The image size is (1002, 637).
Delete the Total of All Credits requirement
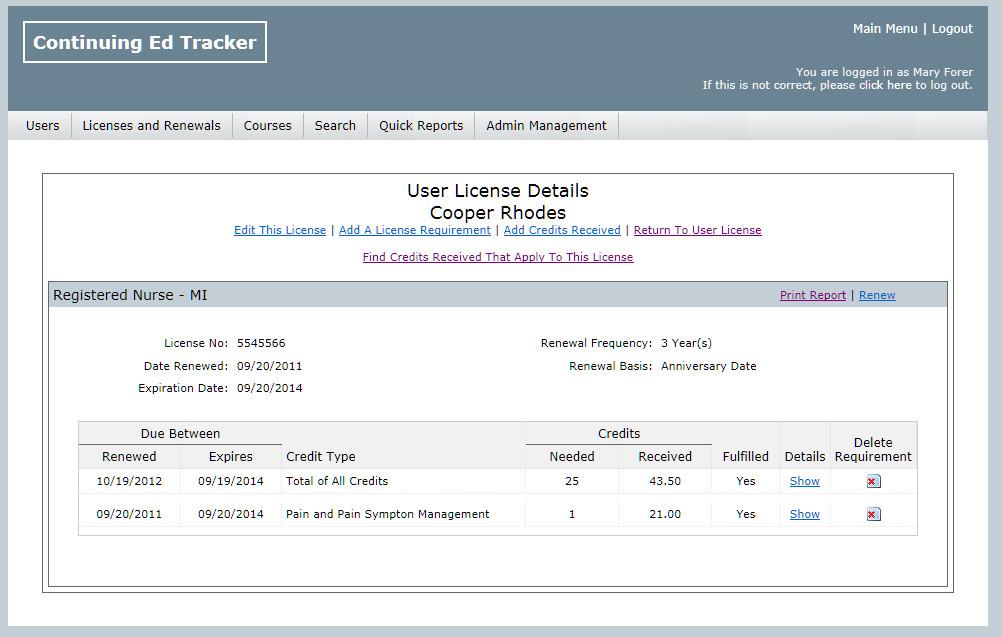pos(872,481)
